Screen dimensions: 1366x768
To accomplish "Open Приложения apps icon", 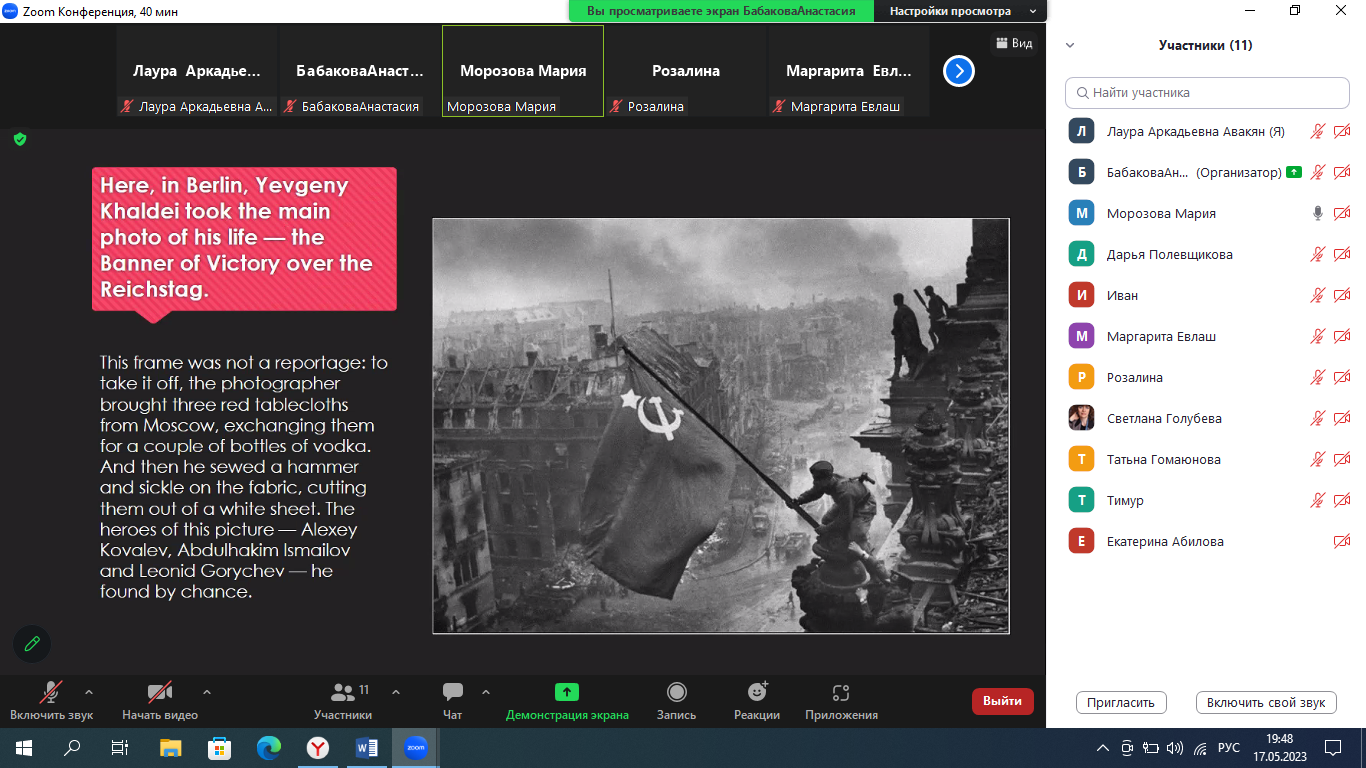I will coord(841,692).
